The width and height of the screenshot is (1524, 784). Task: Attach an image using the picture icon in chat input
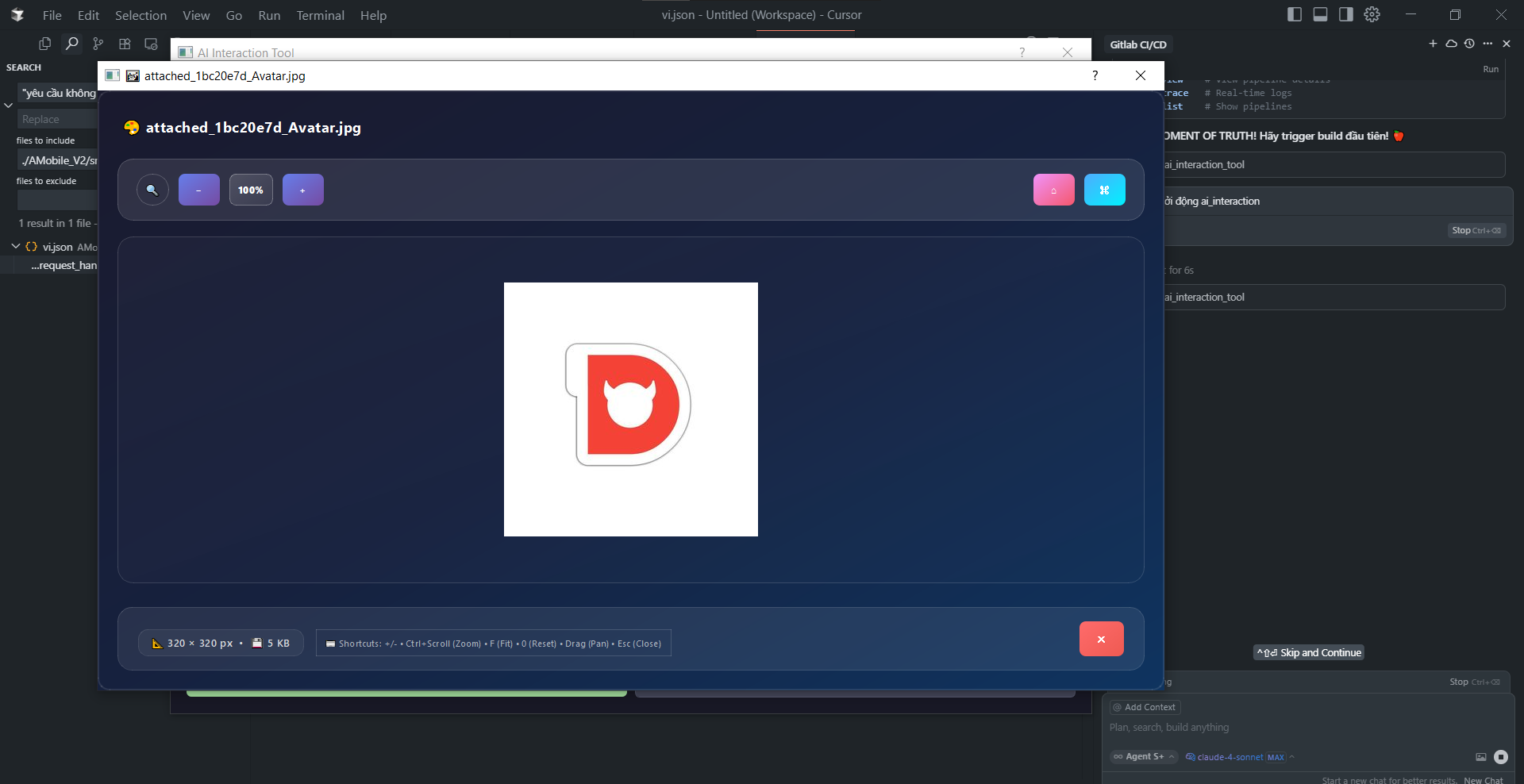pyautogui.click(x=1481, y=757)
